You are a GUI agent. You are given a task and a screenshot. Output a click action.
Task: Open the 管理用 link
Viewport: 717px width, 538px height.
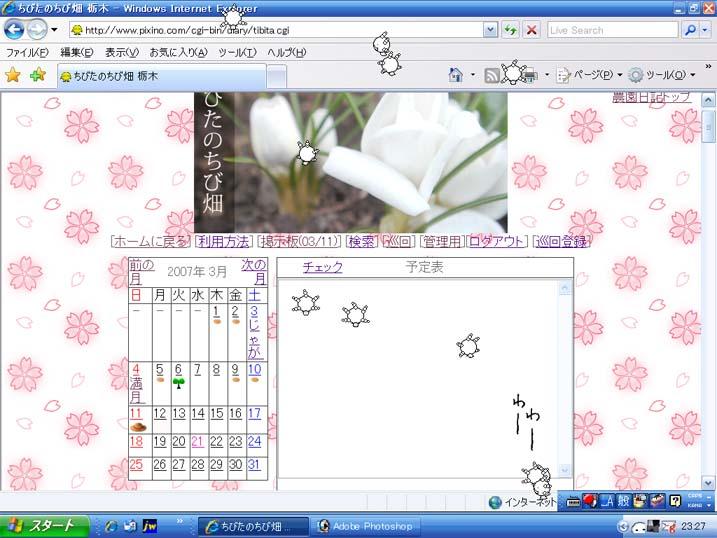click(x=441, y=241)
